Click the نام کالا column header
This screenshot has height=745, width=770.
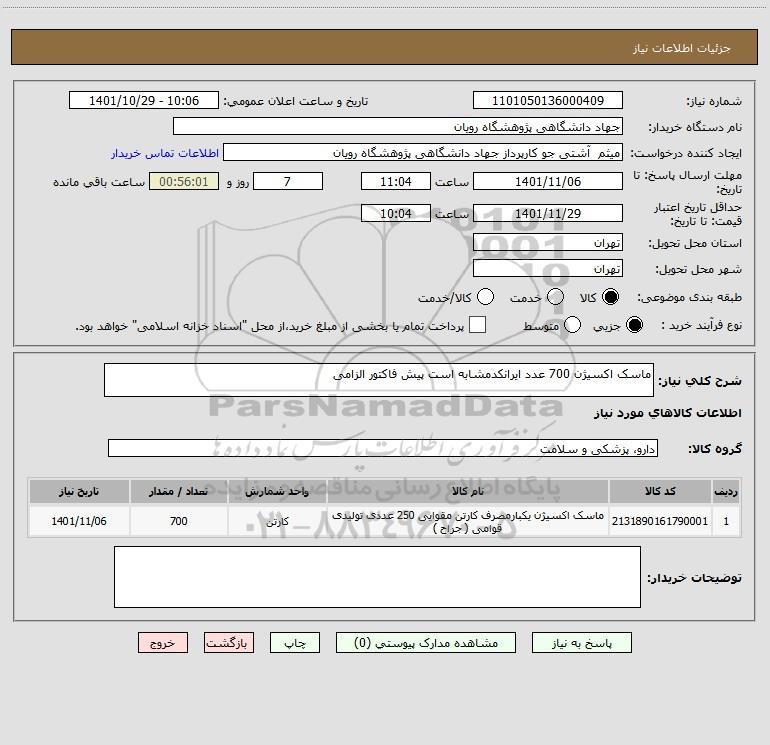[x=468, y=492]
